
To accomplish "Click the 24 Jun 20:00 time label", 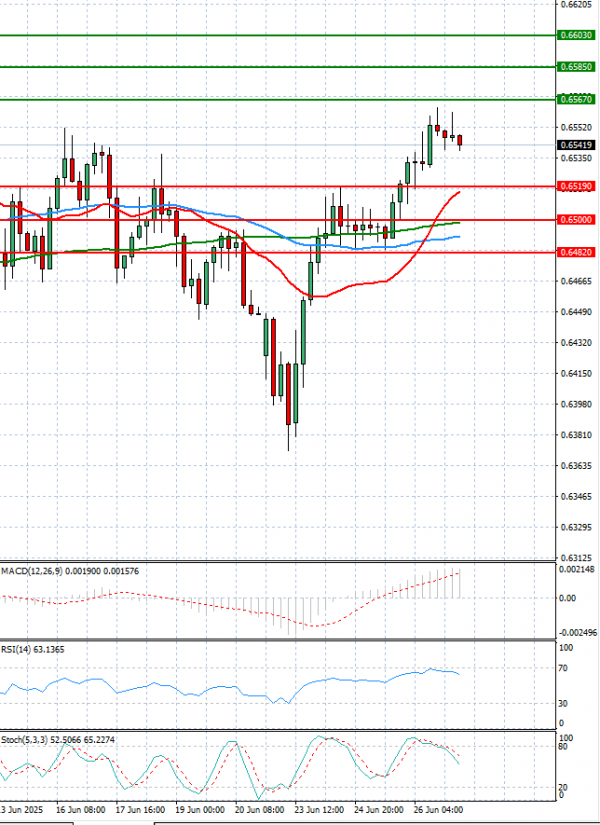I will (x=379, y=809).
